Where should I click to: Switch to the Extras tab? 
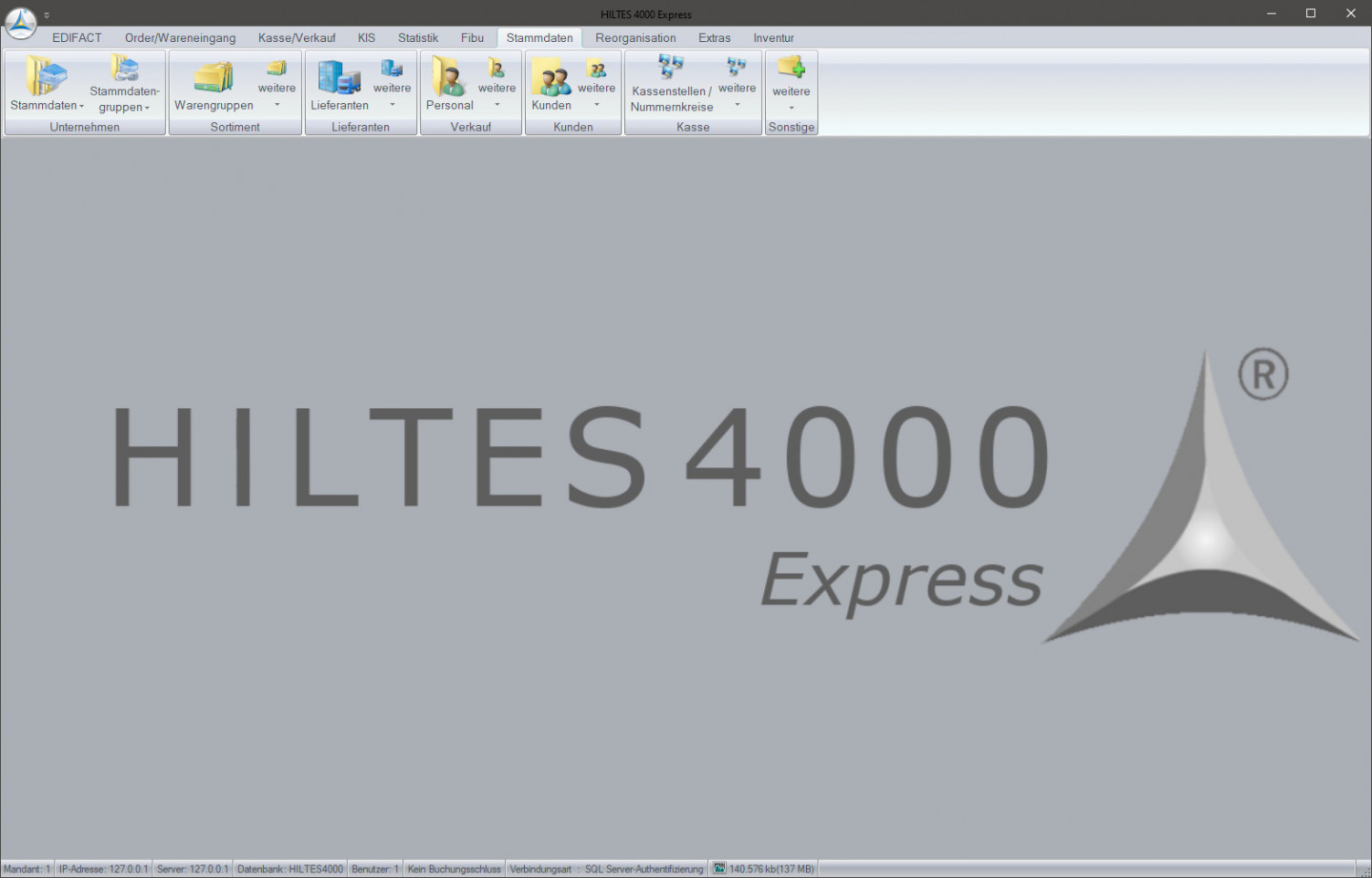[x=715, y=38]
